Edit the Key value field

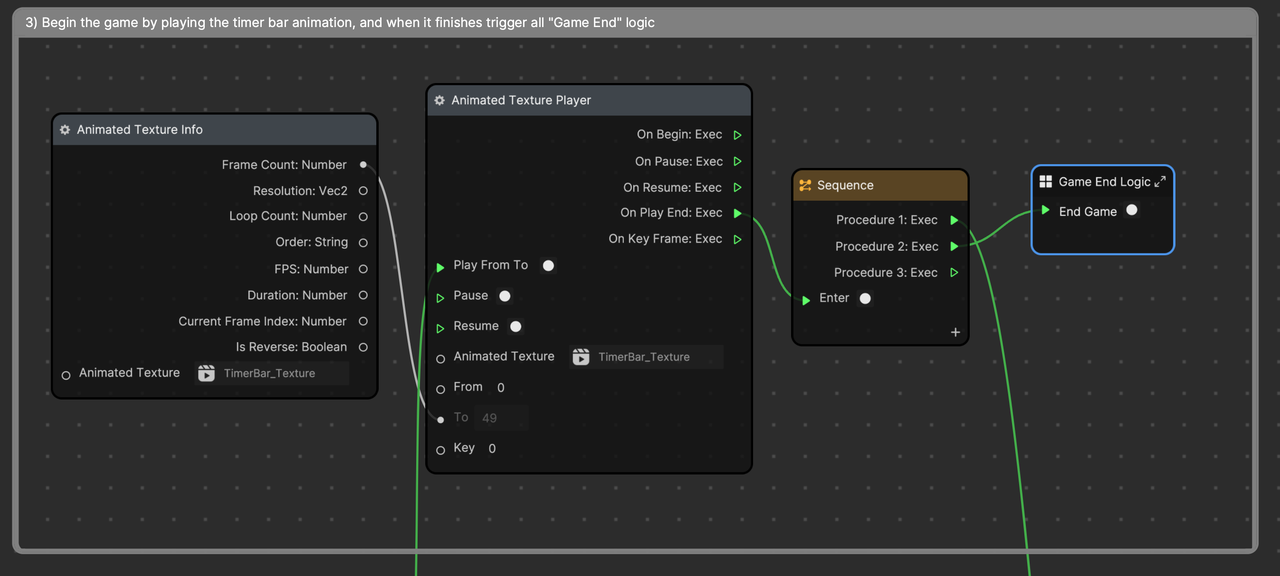click(492, 449)
